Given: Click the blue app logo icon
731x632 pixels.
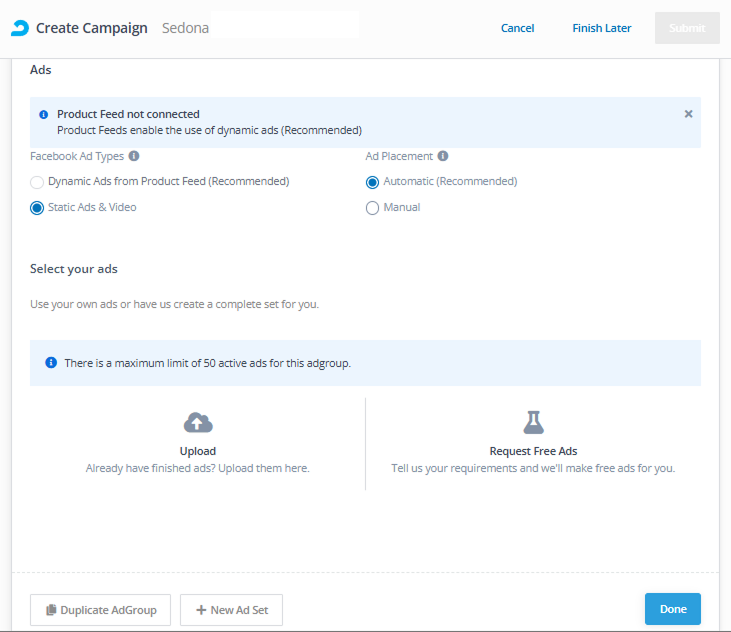Looking at the screenshot, I should [20, 28].
